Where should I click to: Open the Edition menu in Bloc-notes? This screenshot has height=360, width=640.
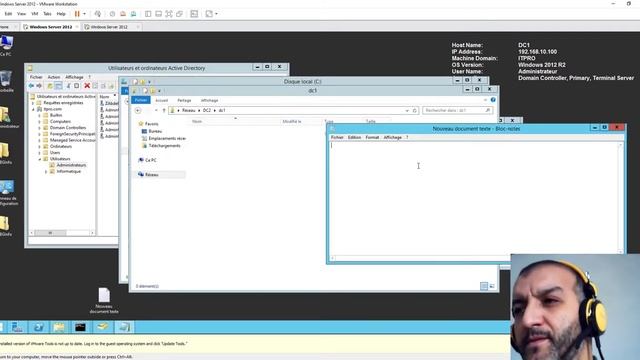354,138
